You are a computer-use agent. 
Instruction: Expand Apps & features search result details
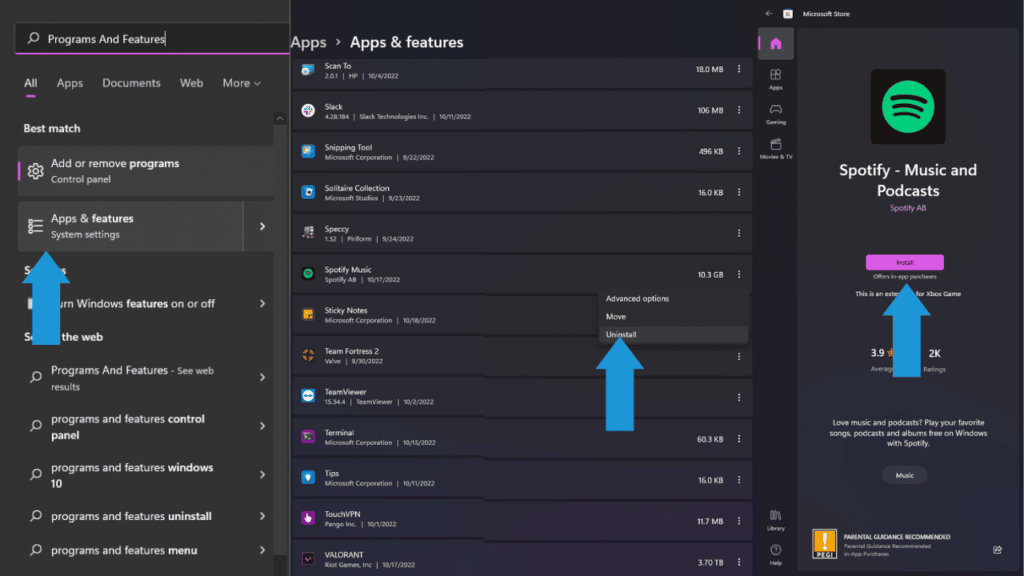tap(263, 227)
